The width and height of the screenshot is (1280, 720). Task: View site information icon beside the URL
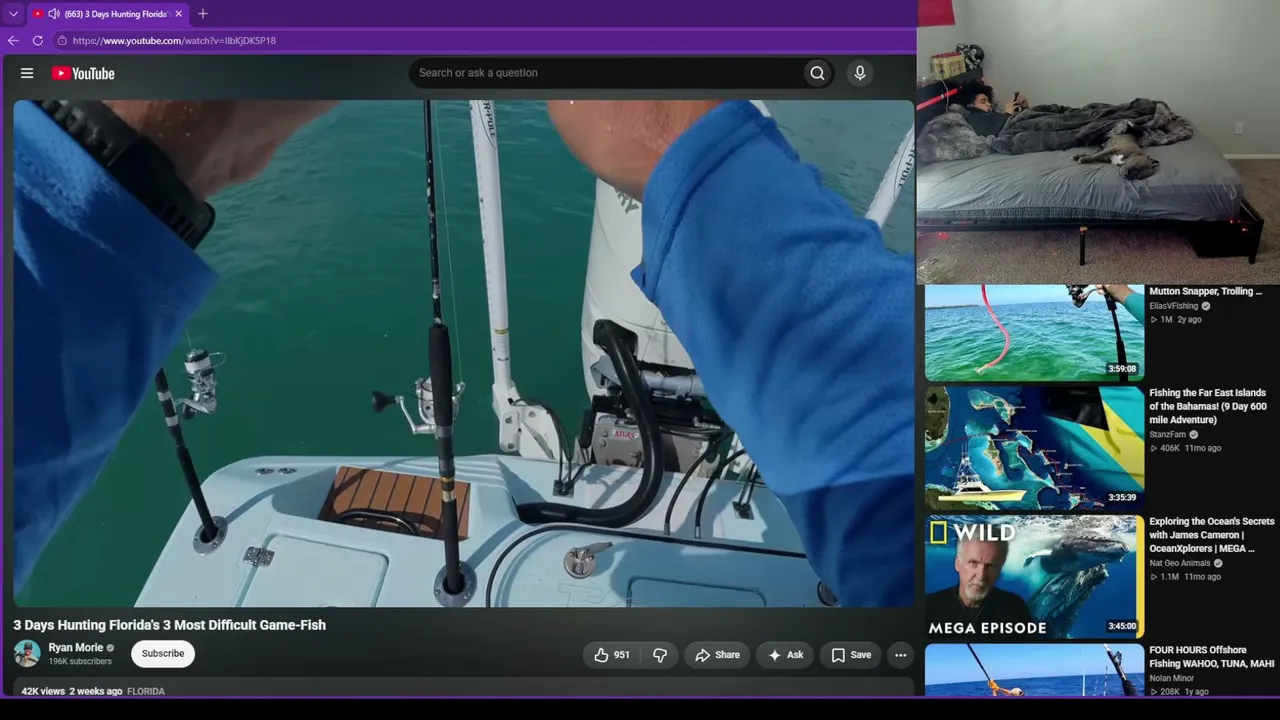[62, 41]
